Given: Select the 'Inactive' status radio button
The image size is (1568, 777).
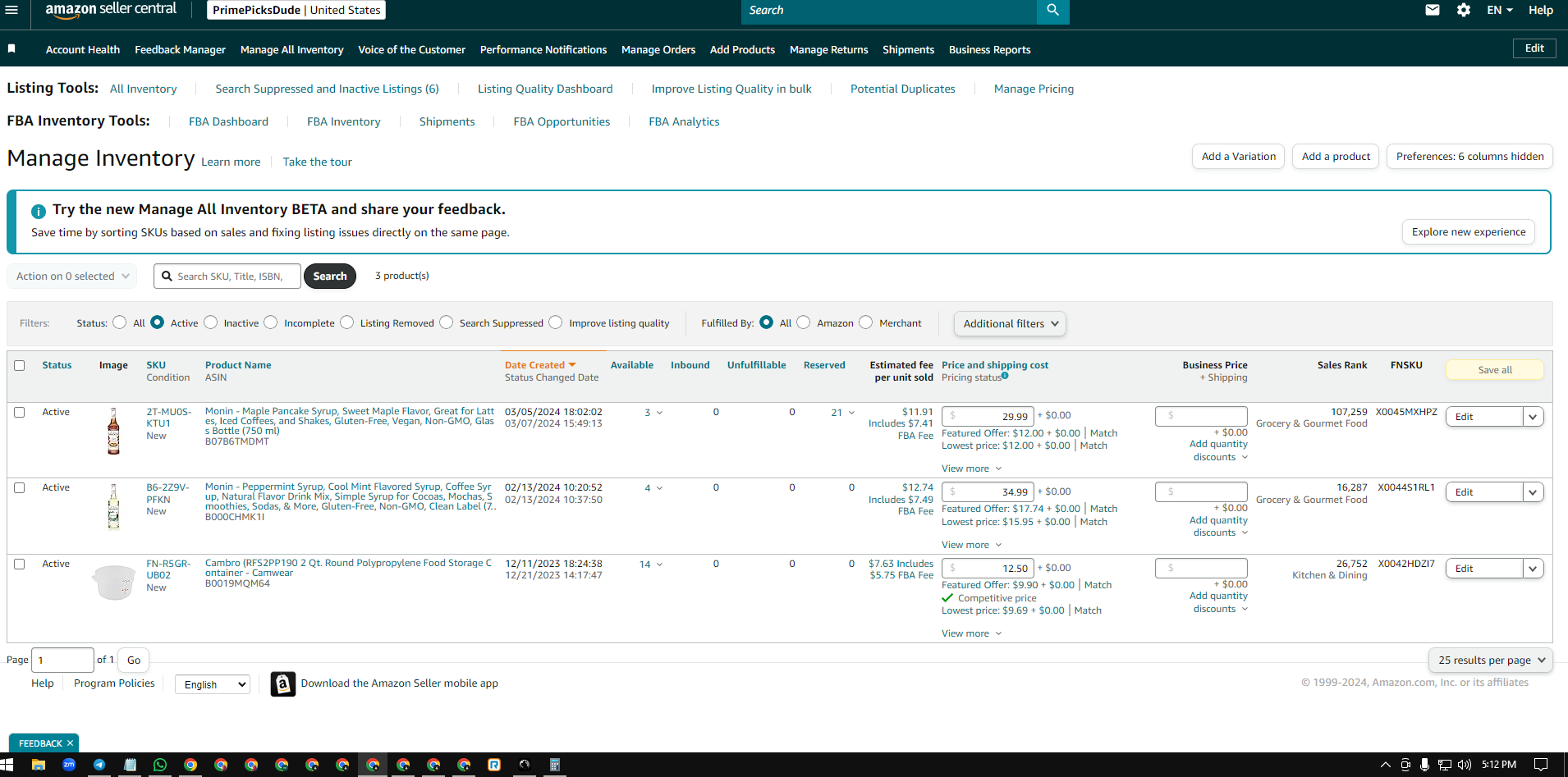Looking at the screenshot, I should pos(211,322).
